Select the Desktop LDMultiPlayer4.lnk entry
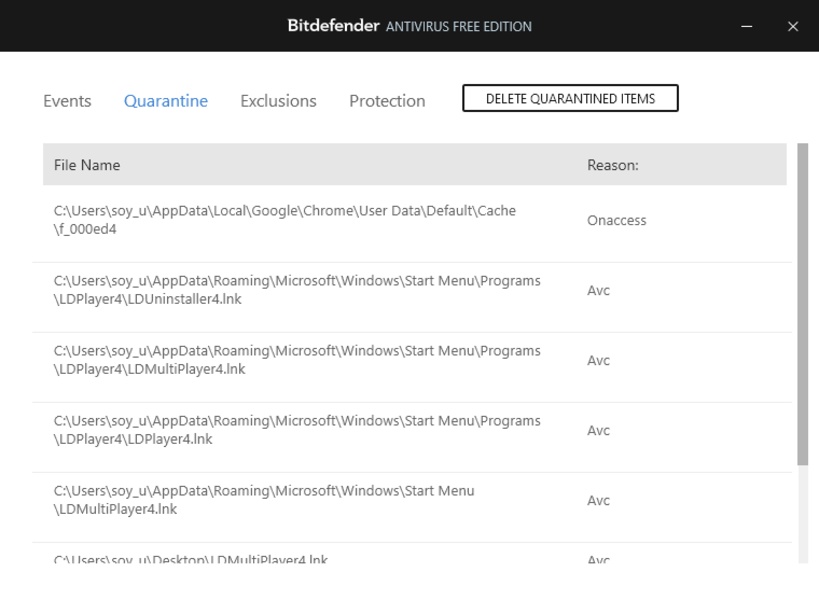This screenshot has height=600, width=819. click(x=191, y=558)
